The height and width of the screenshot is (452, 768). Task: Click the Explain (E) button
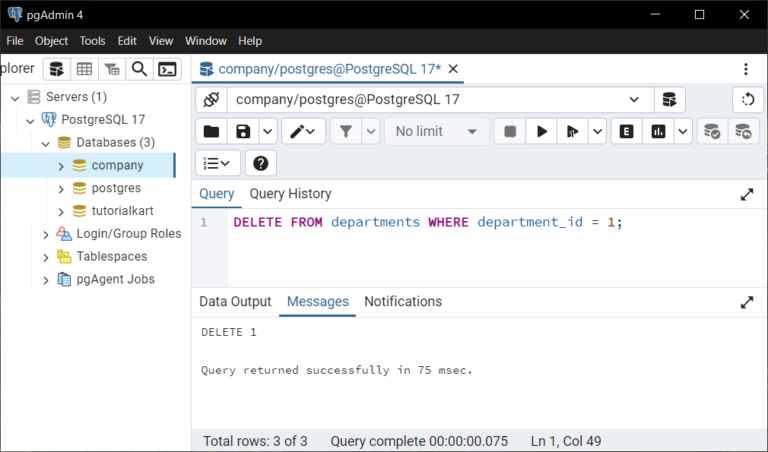point(626,131)
